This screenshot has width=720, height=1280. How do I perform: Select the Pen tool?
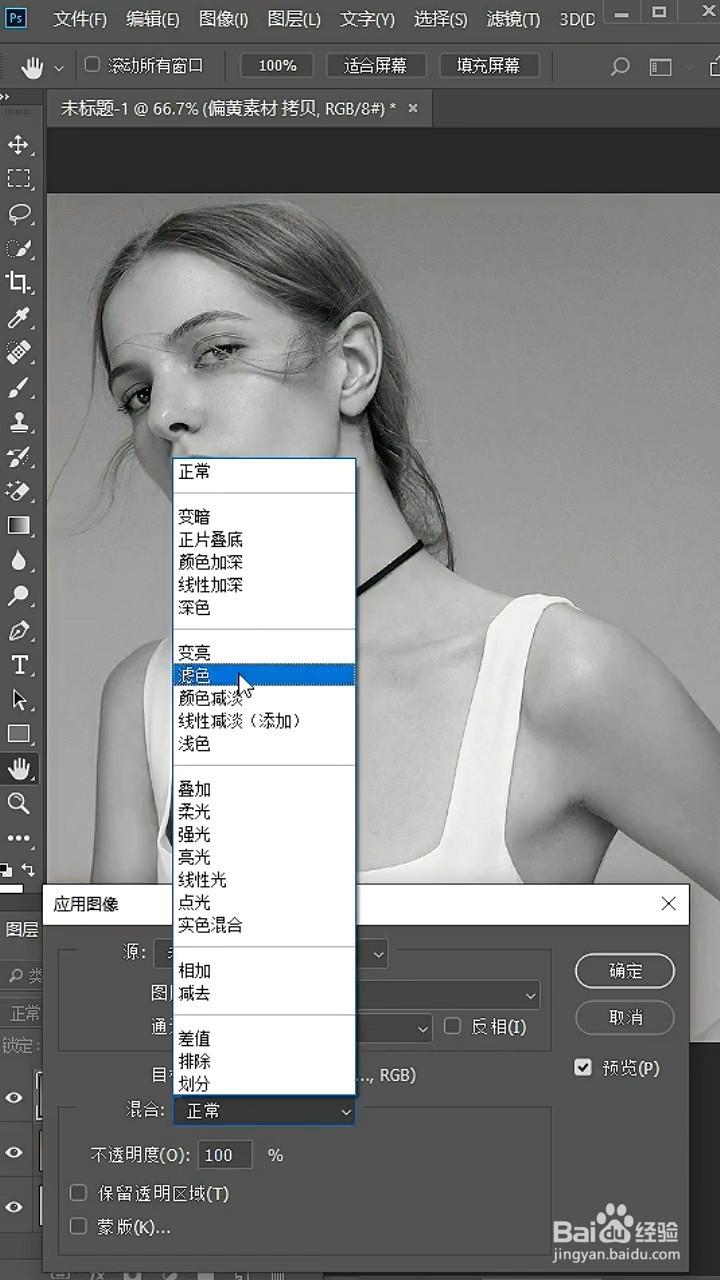coord(18,631)
